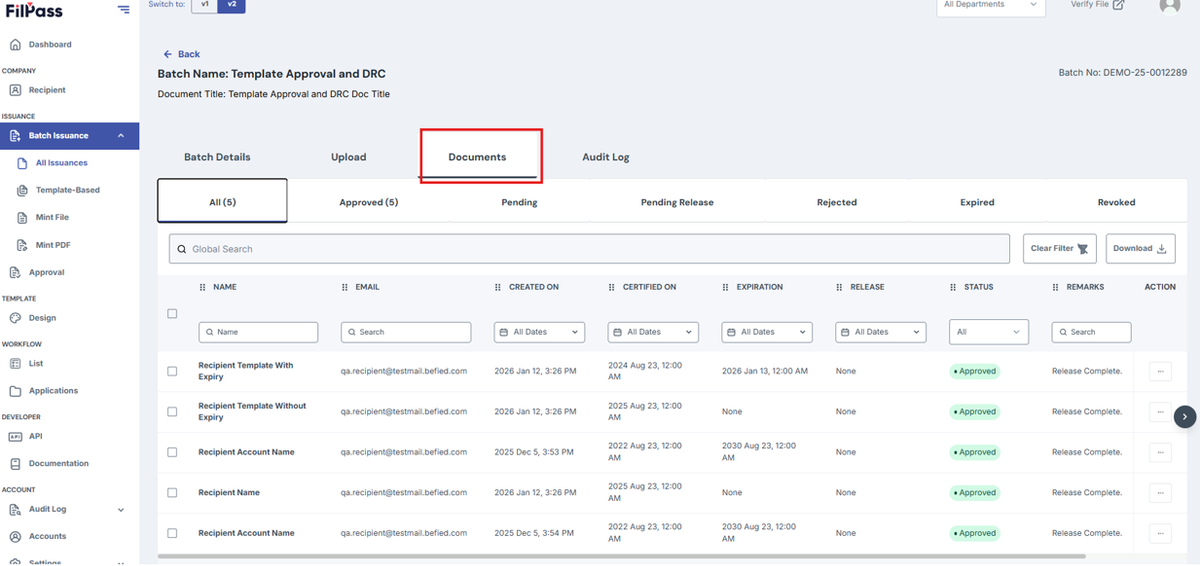Image resolution: width=1200 pixels, height=566 pixels.
Task: Filter by Revoked documents
Action: (1116, 202)
